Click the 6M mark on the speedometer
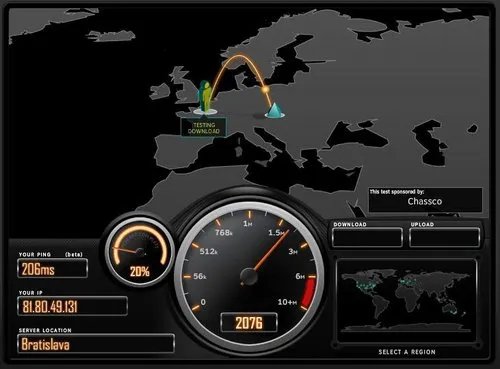The image size is (500, 369). [x=300, y=276]
